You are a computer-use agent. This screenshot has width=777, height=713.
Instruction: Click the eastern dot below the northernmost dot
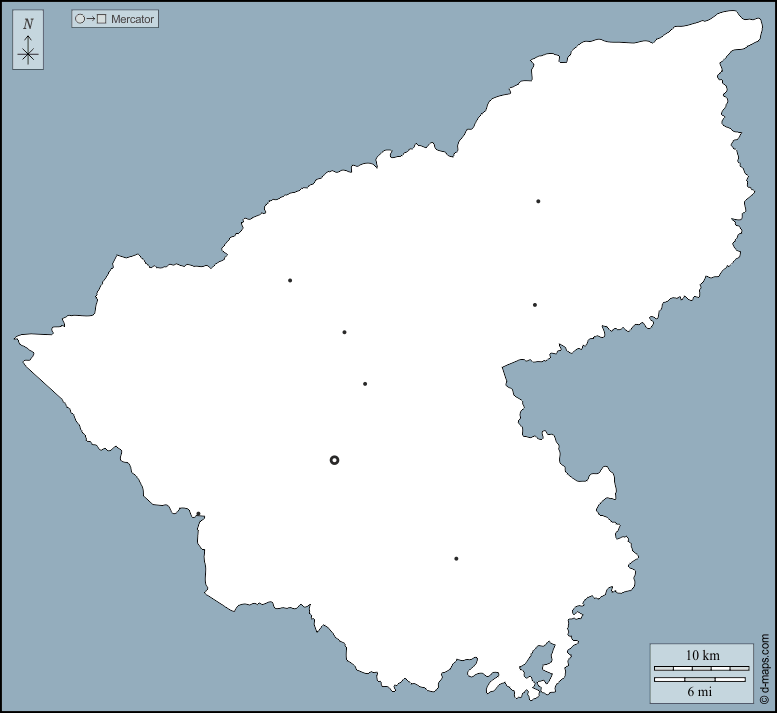(535, 305)
